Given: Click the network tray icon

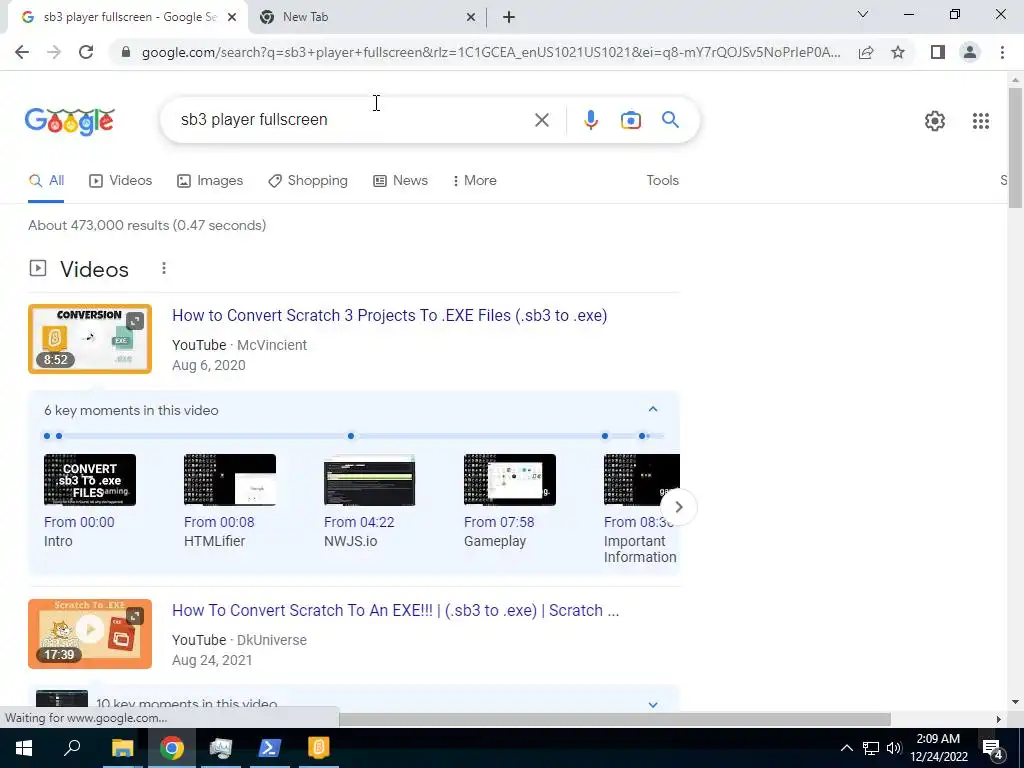Looking at the screenshot, I should [871, 748].
